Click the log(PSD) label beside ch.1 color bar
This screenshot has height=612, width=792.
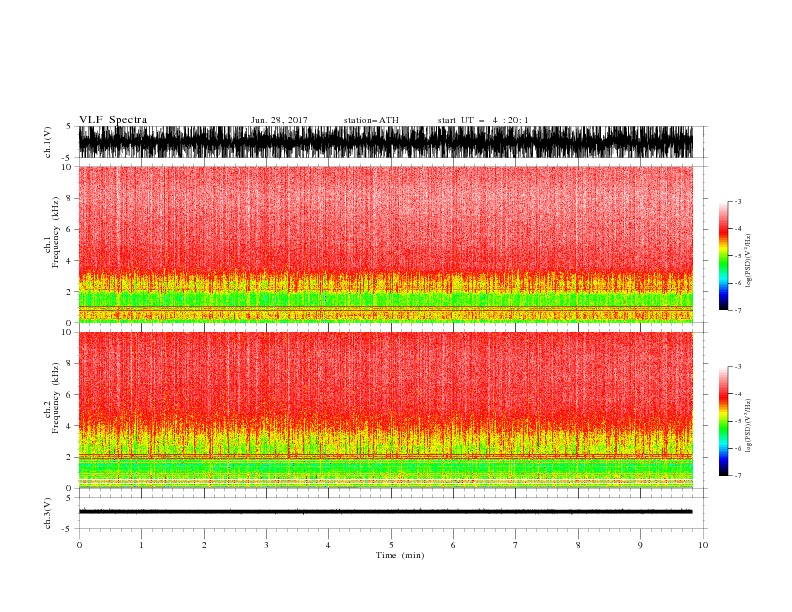[x=749, y=261]
